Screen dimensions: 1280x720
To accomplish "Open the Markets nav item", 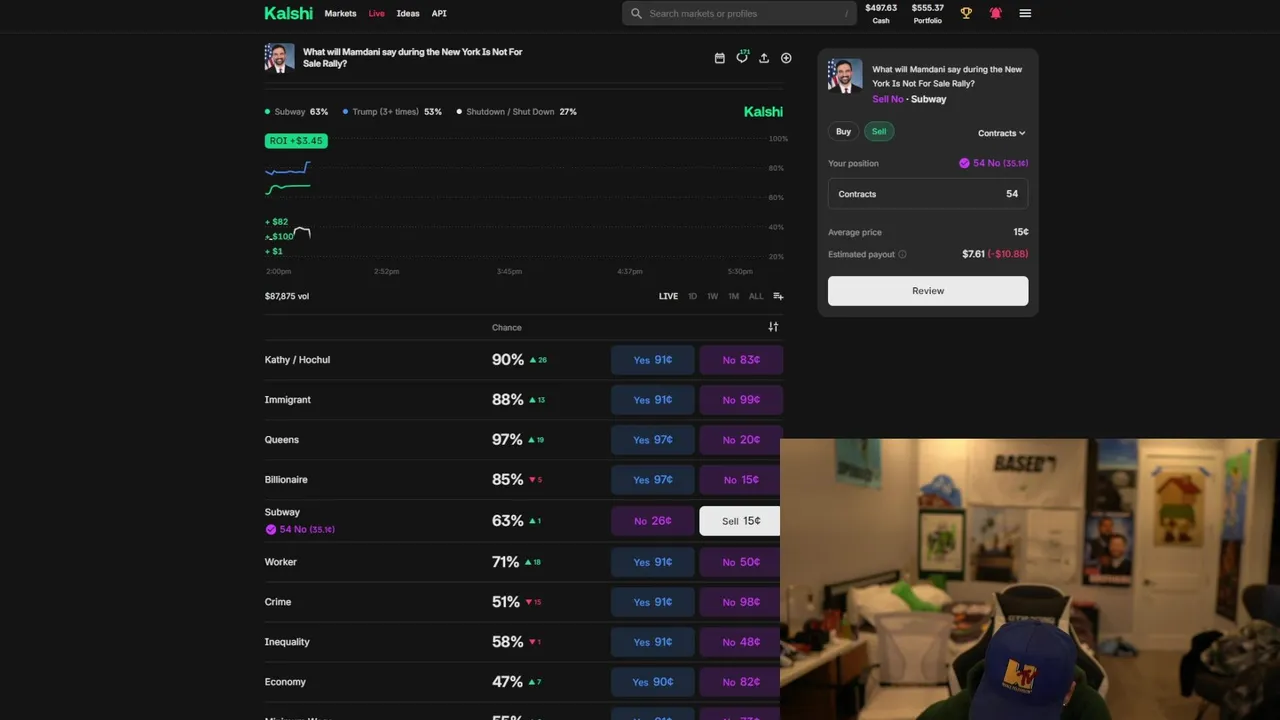I will tap(340, 13).
